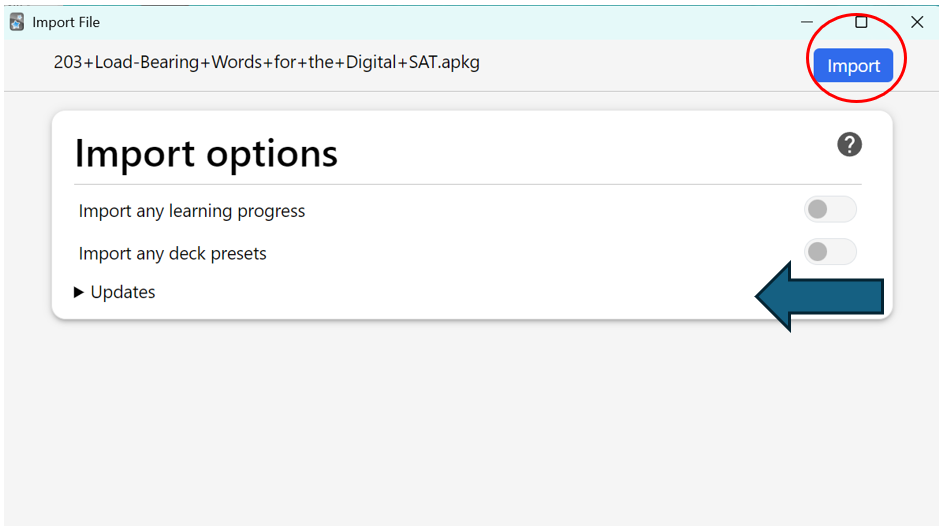Viewport: 943px width, 526px height.
Task: Click empty area below Import options card
Action: pyautogui.click(x=472, y=421)
